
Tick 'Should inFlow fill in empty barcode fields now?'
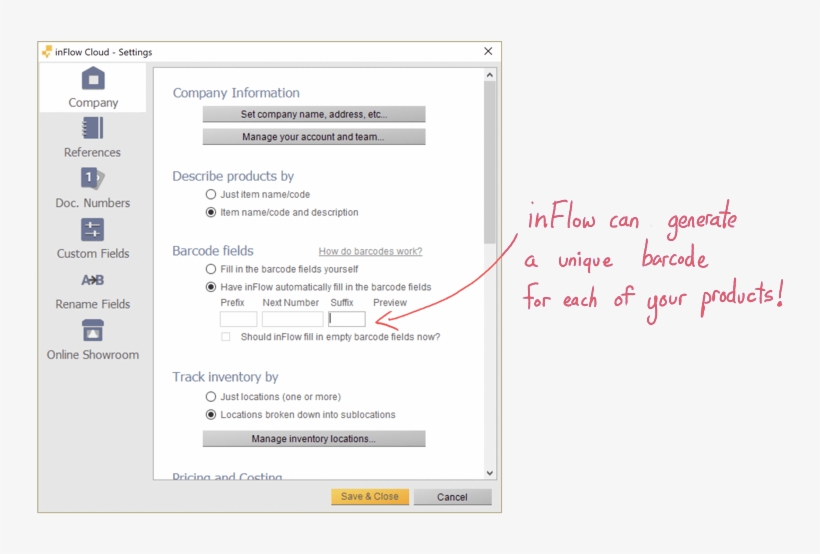point(225,336)
